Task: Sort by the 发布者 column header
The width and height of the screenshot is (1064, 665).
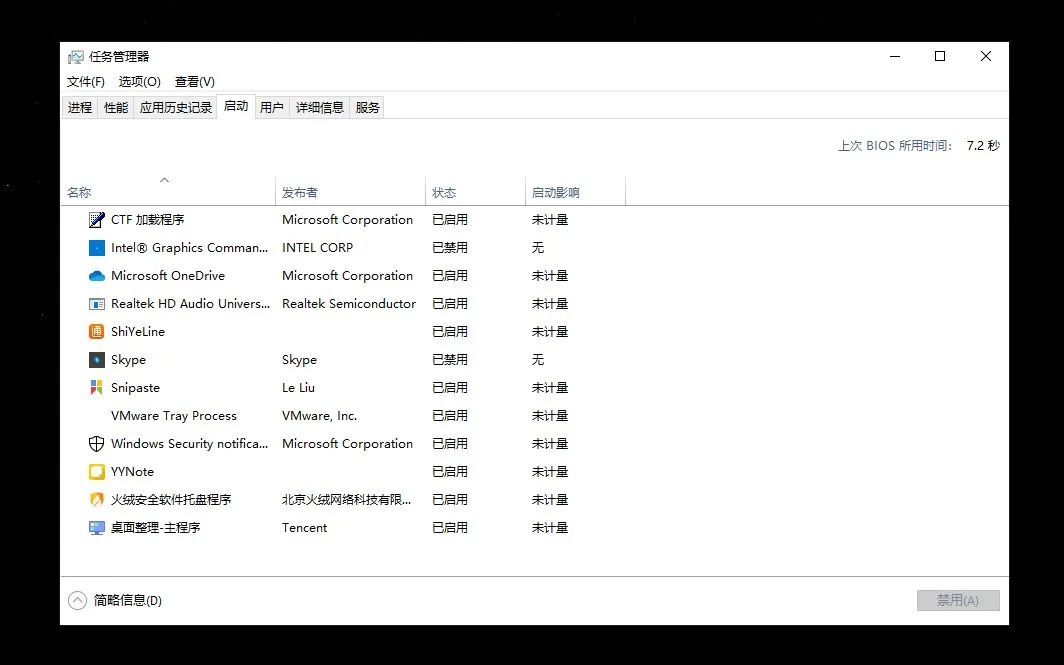Action: (350, 193)
